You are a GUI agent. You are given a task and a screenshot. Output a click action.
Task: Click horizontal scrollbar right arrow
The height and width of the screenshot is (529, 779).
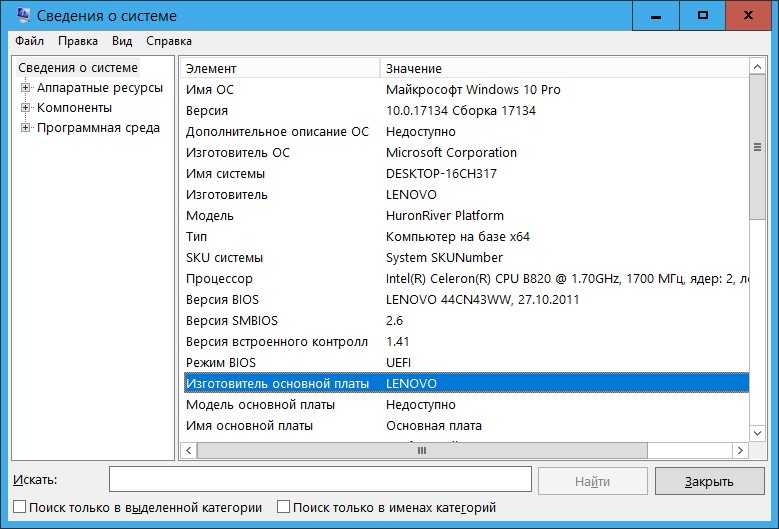740,451
